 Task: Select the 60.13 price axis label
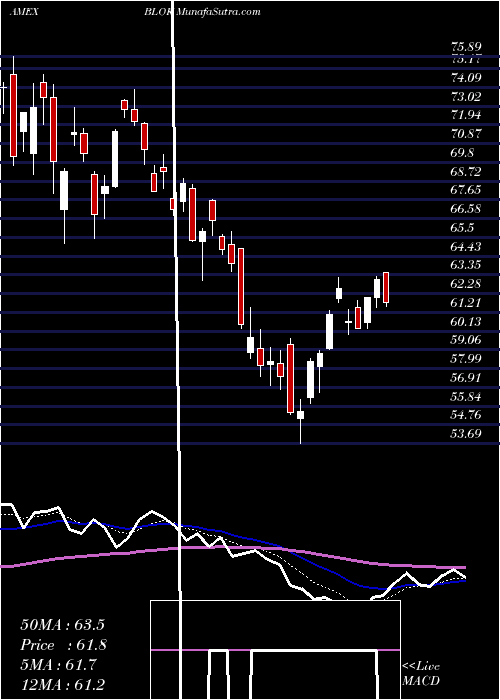pos(465,321)
